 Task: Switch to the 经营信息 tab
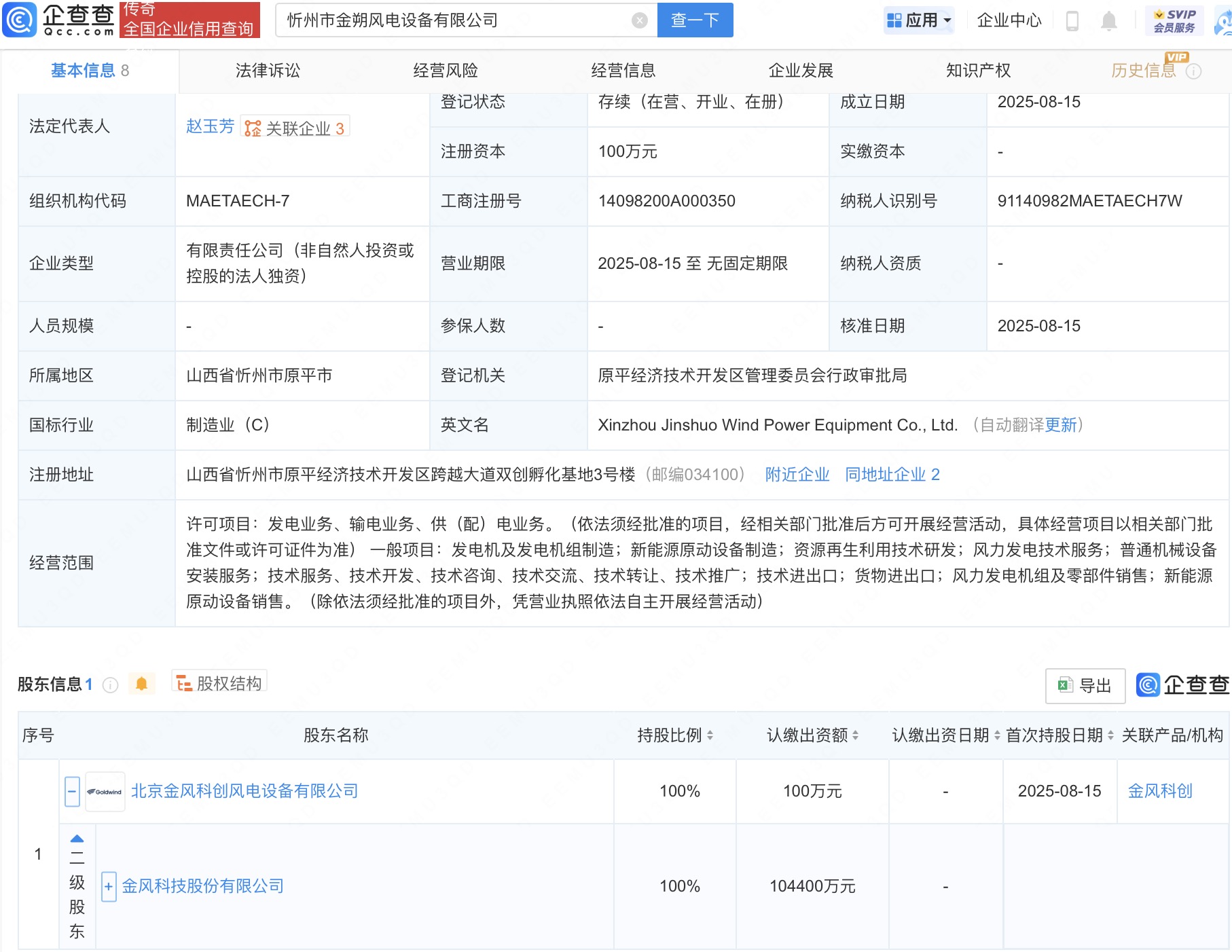(623, 71)
